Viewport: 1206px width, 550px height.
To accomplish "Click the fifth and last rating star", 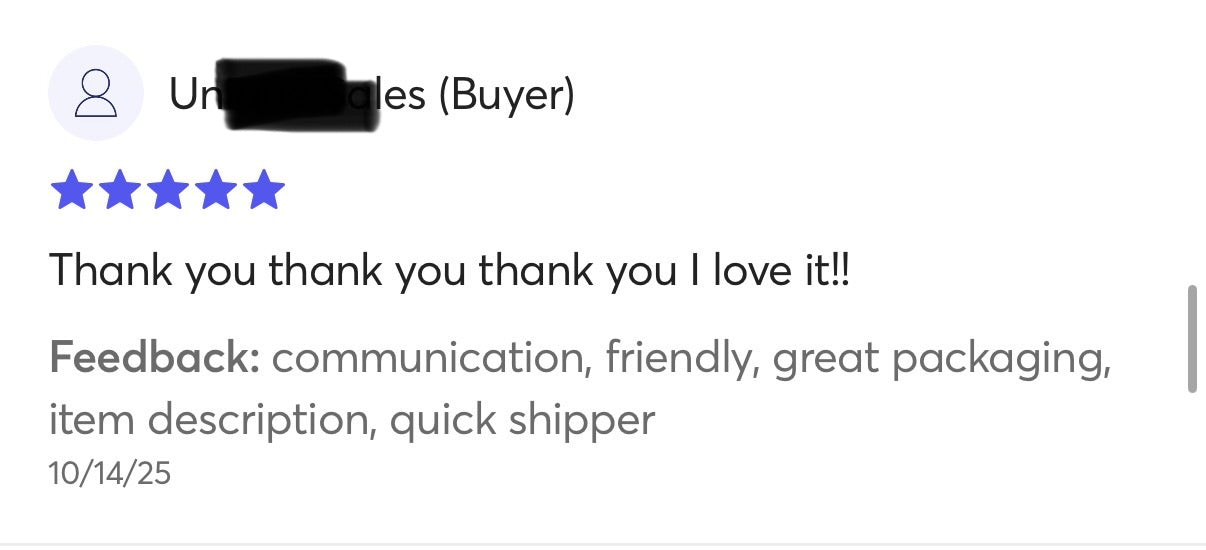I will (263, 190).
